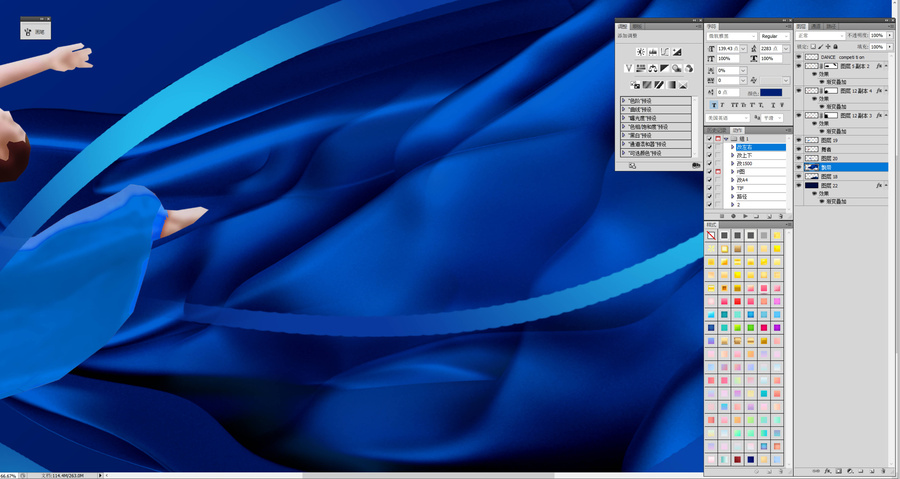The width and height of the screenshot is (900, 479).
Task: Add a Vibrance adjustment
Action: [629, 68]
